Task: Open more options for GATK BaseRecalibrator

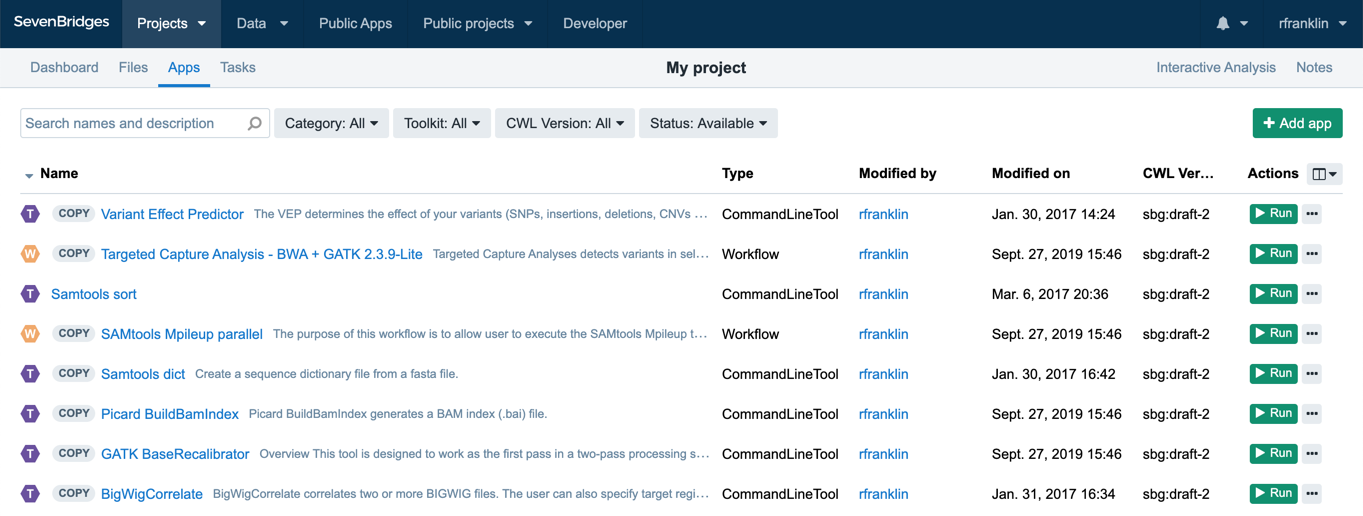Action: pyautogui.click(x=1312, y=454)
